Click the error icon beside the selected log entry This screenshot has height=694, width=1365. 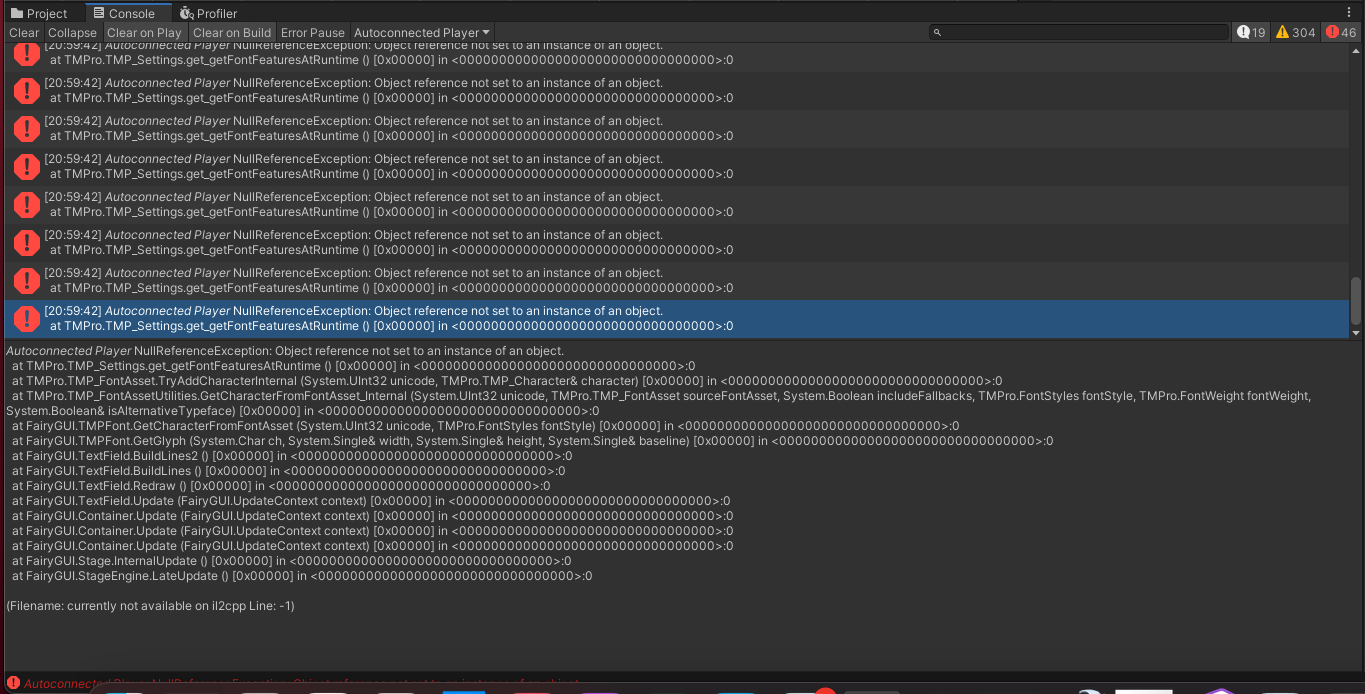(x=26, y=318)
